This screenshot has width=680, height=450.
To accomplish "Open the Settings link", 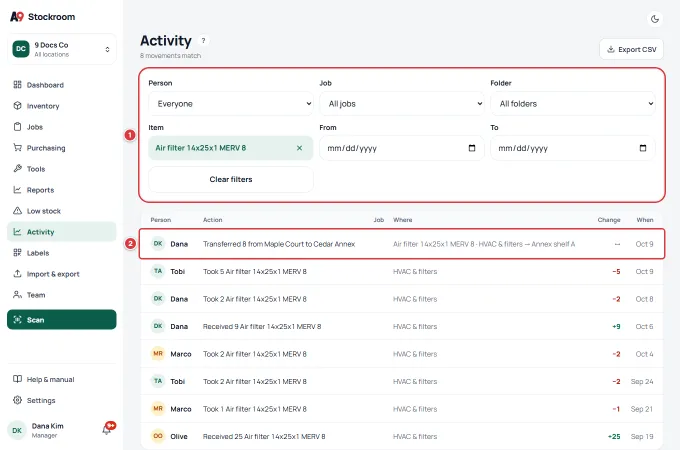I will [x=62, y=400].
